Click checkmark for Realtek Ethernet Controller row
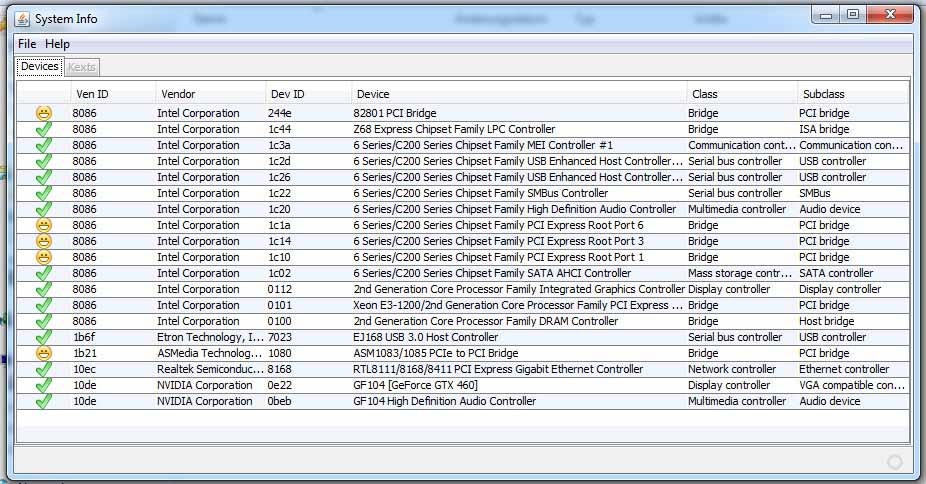 click(x=44, y=369)
